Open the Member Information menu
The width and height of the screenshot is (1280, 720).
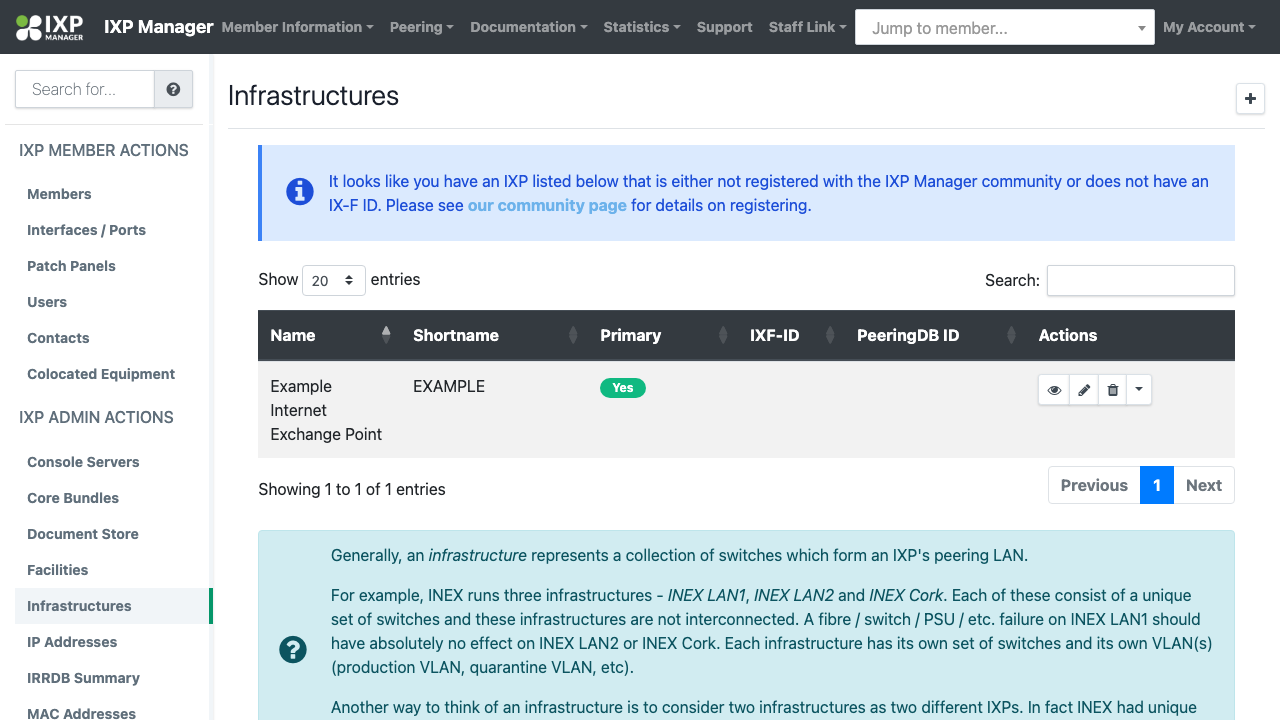pyautogui.click(x=297, y=27)
